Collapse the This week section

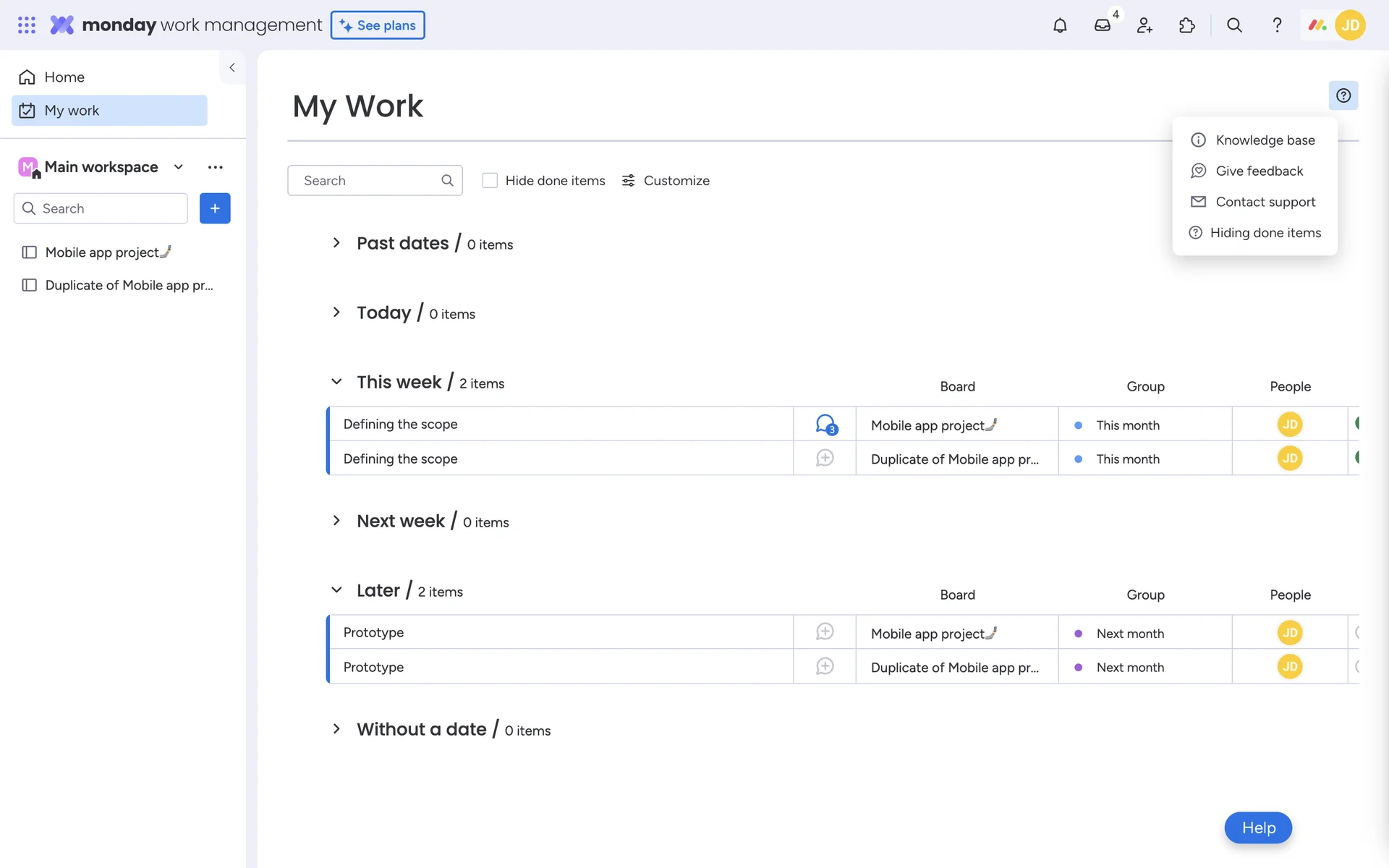click(336, 382)
